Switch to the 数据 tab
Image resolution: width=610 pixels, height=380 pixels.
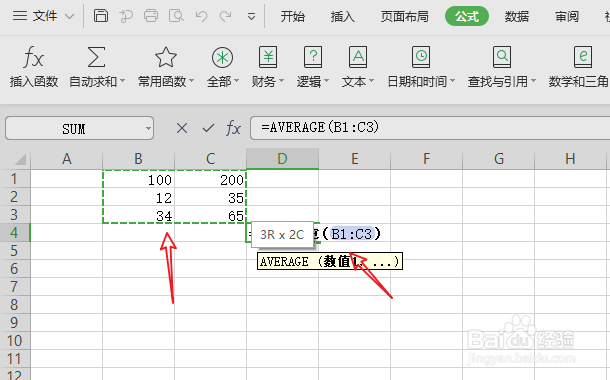517,16
